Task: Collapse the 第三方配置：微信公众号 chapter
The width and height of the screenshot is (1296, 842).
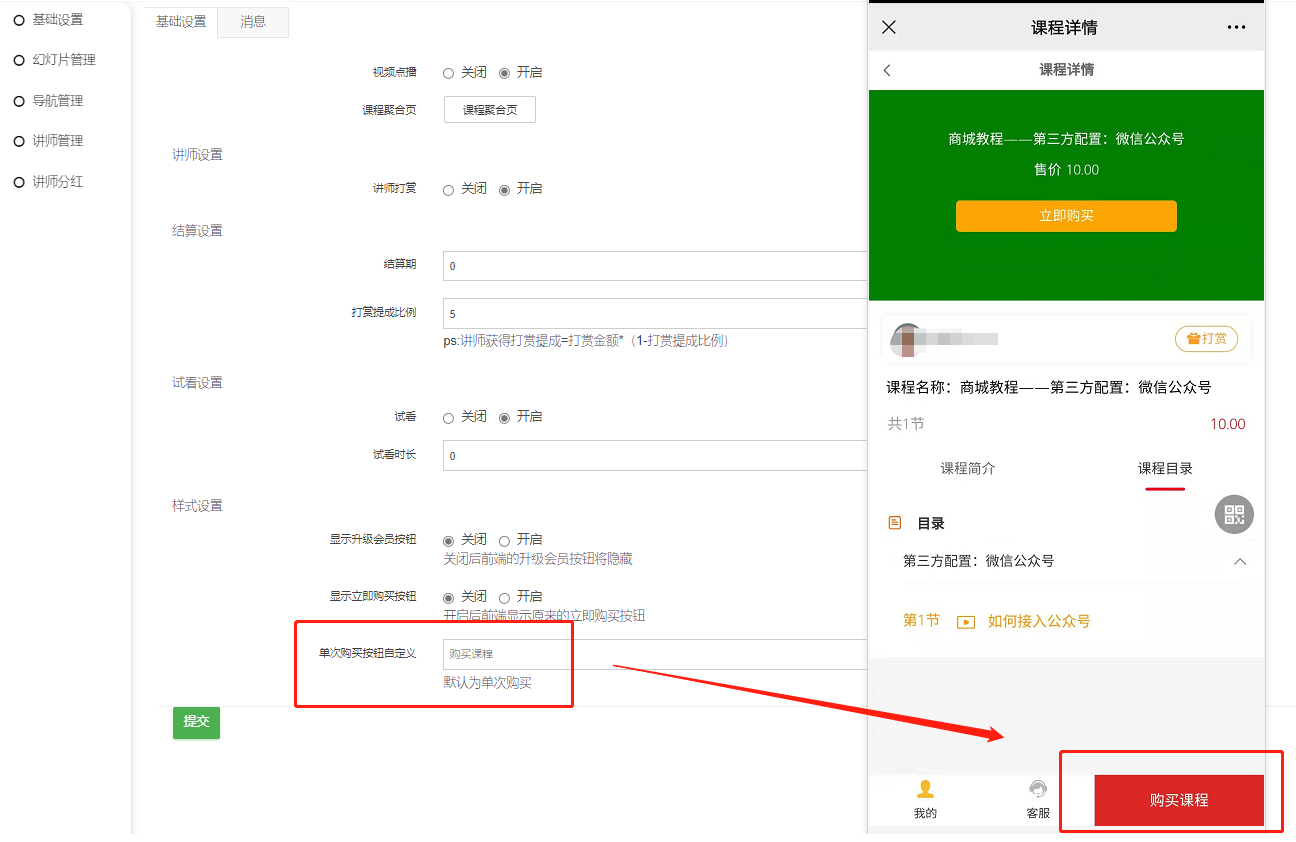Action: pos(1240,562)
